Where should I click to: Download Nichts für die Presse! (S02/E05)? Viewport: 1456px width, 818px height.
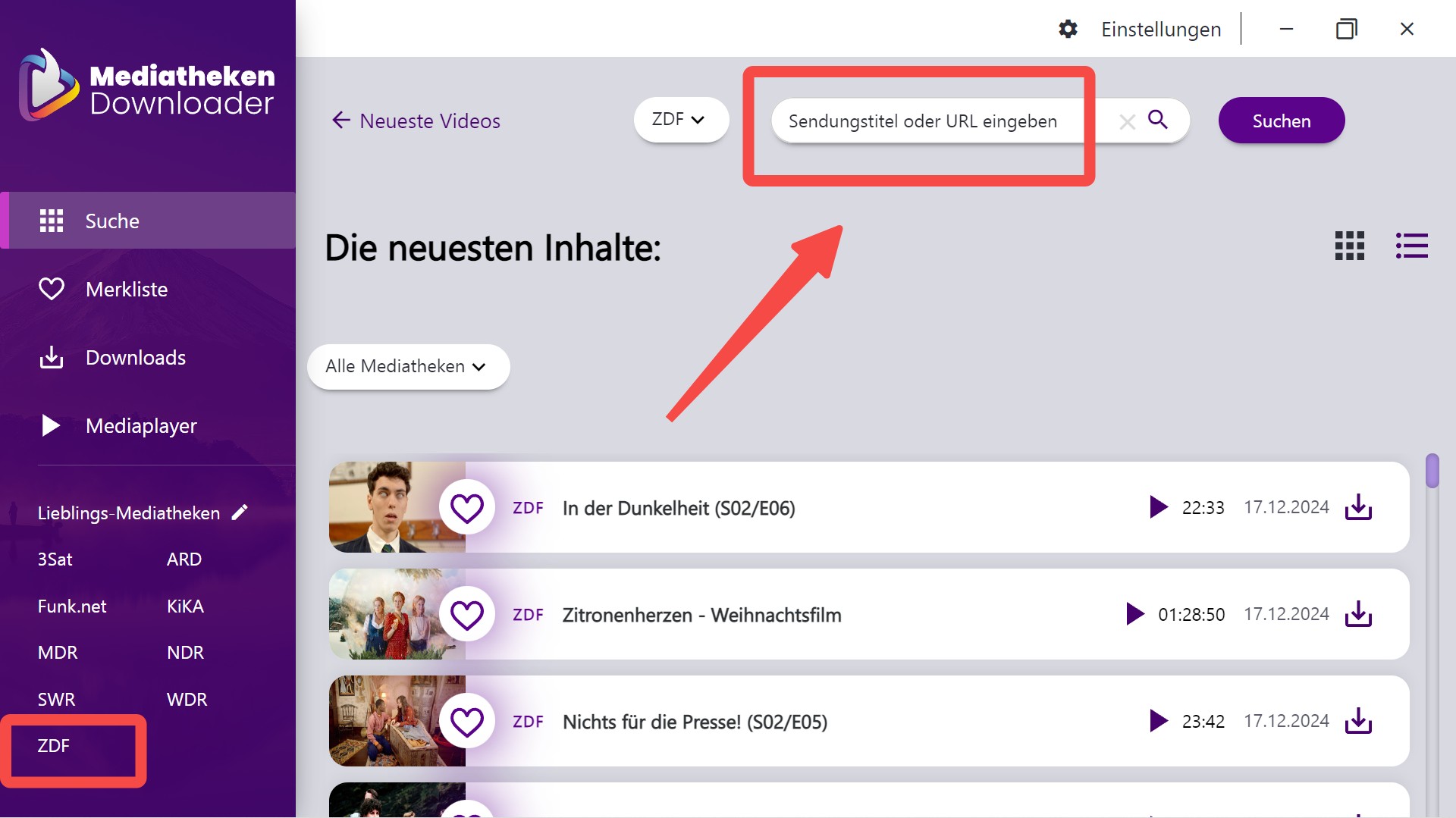pyautogui.click(x=1358, y=721)
